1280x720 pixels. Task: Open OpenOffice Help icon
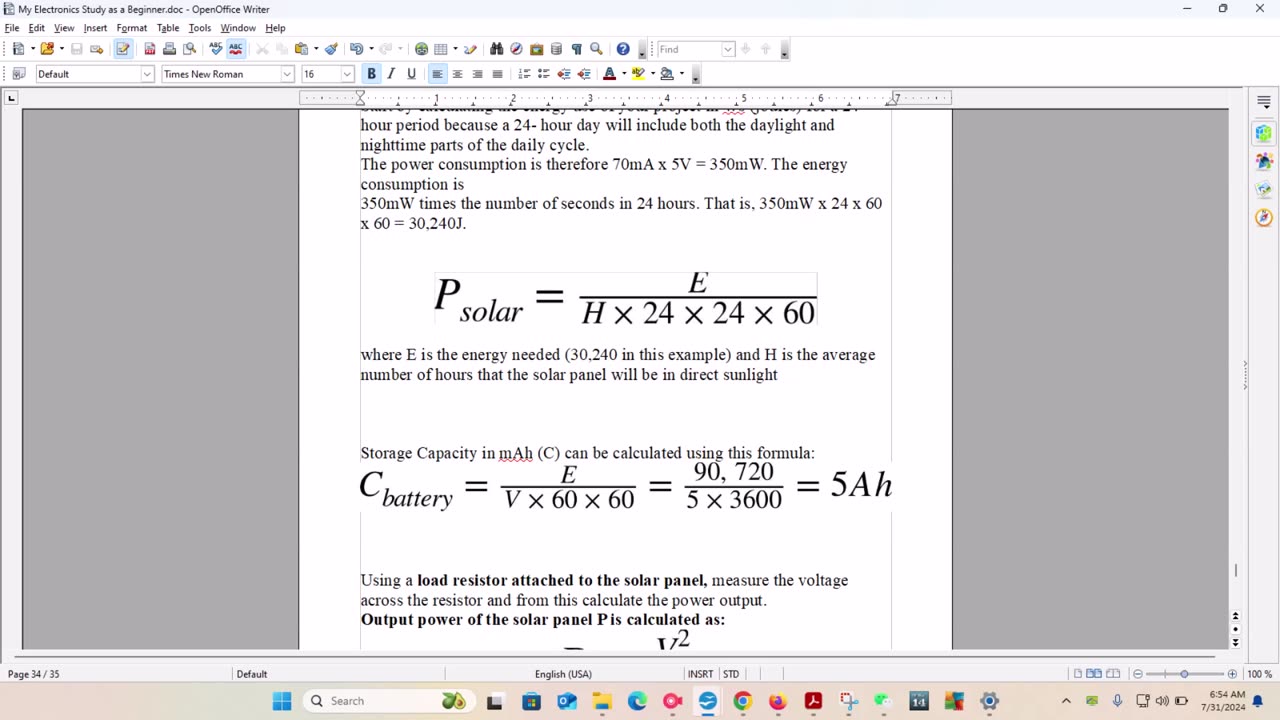point(623,49)
